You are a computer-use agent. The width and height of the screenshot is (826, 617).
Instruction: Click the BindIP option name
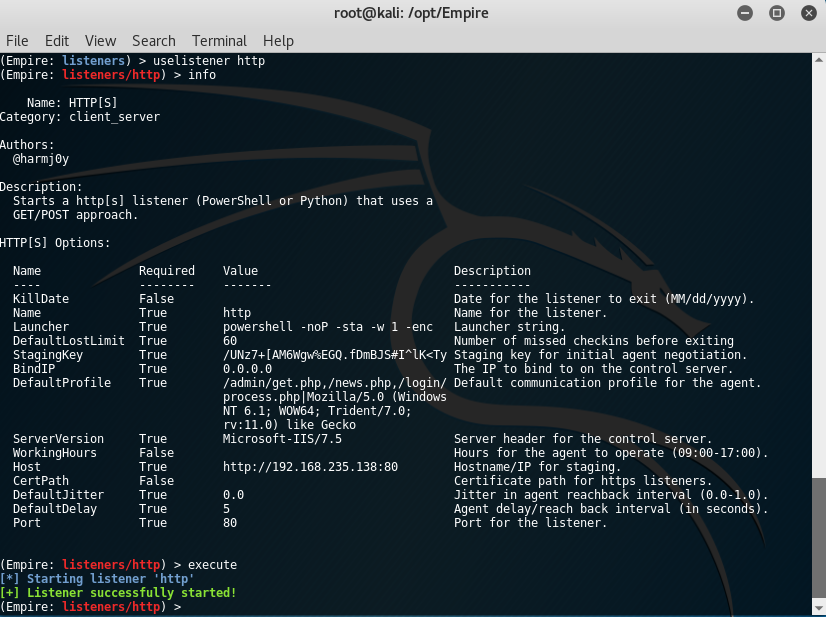click(34, 369)
